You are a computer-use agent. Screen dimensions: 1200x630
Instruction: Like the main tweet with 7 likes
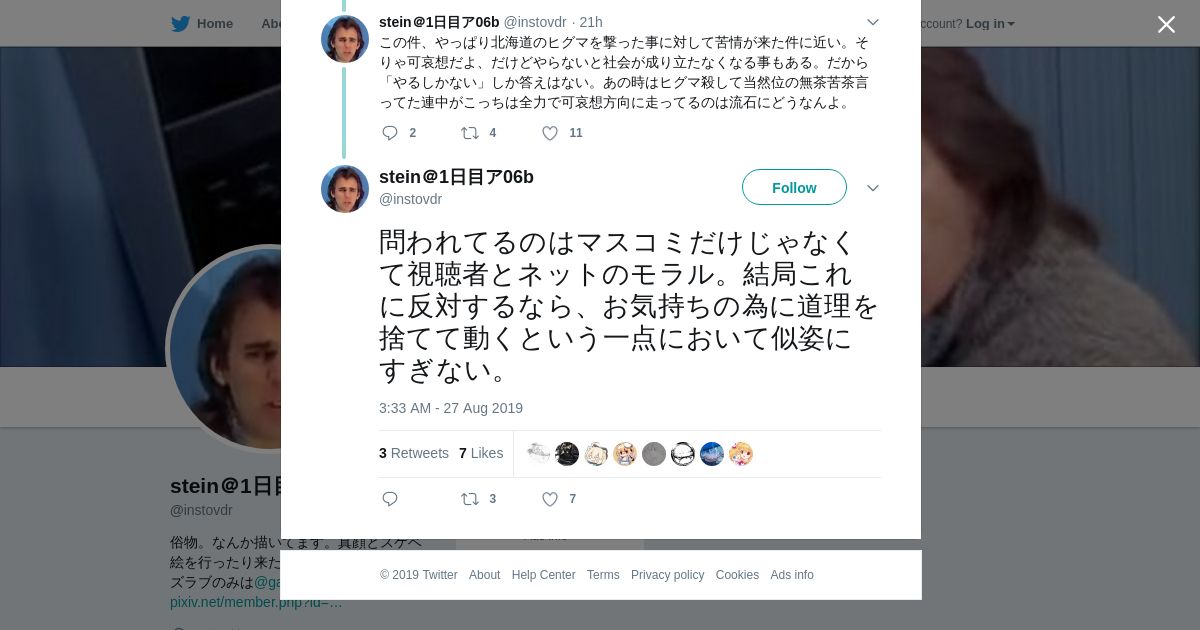coord(550,499)
